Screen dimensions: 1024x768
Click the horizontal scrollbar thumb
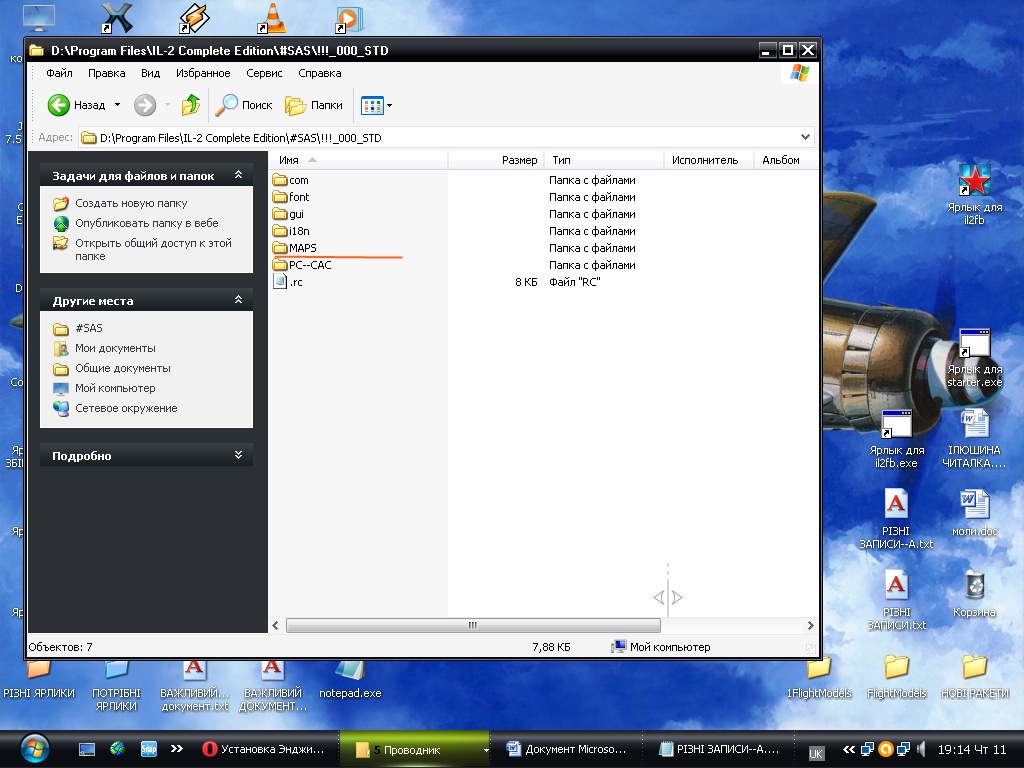[x=471, y=625]
